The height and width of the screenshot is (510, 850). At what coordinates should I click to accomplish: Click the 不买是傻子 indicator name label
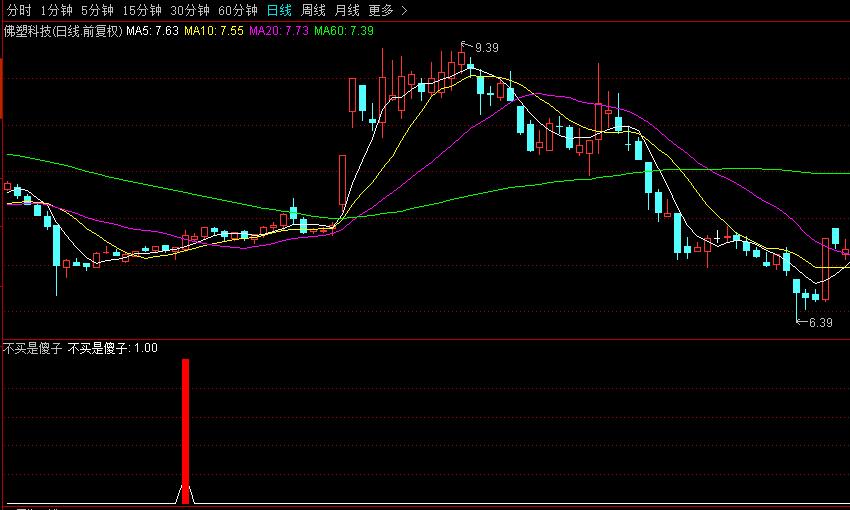33,348
